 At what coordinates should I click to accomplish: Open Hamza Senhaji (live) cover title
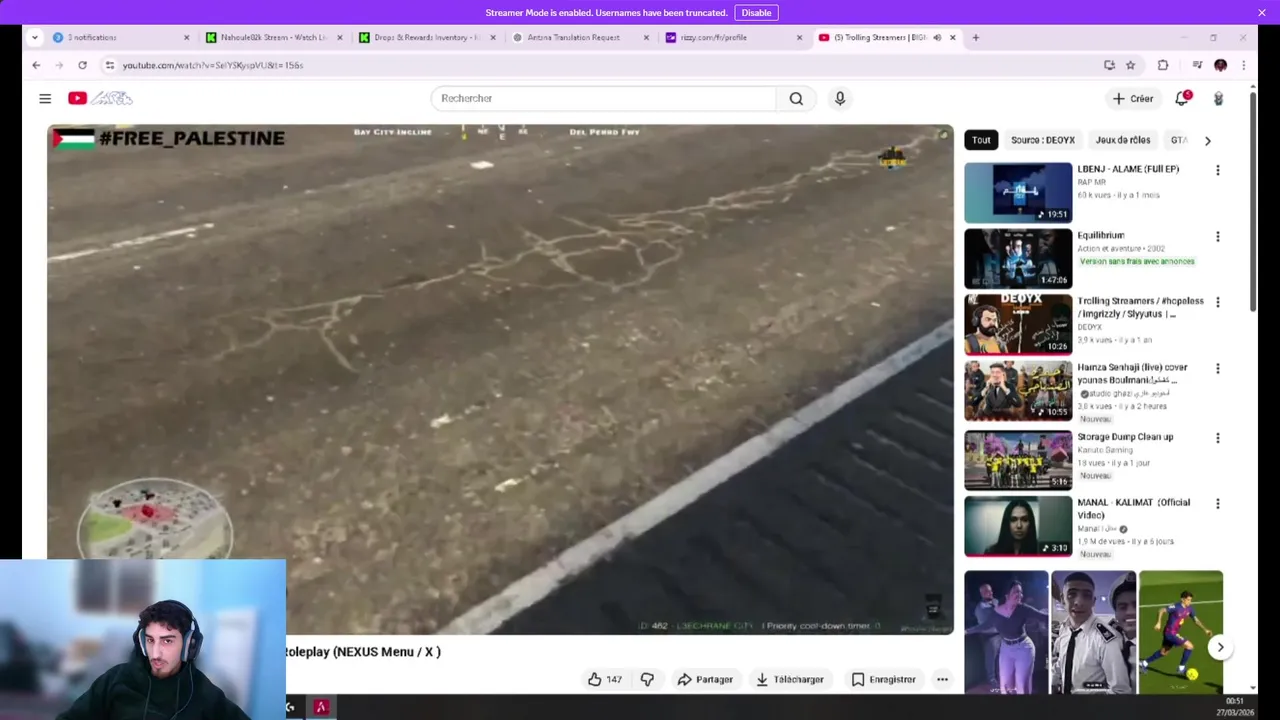pyautogui.click(x=1133, y=373)
